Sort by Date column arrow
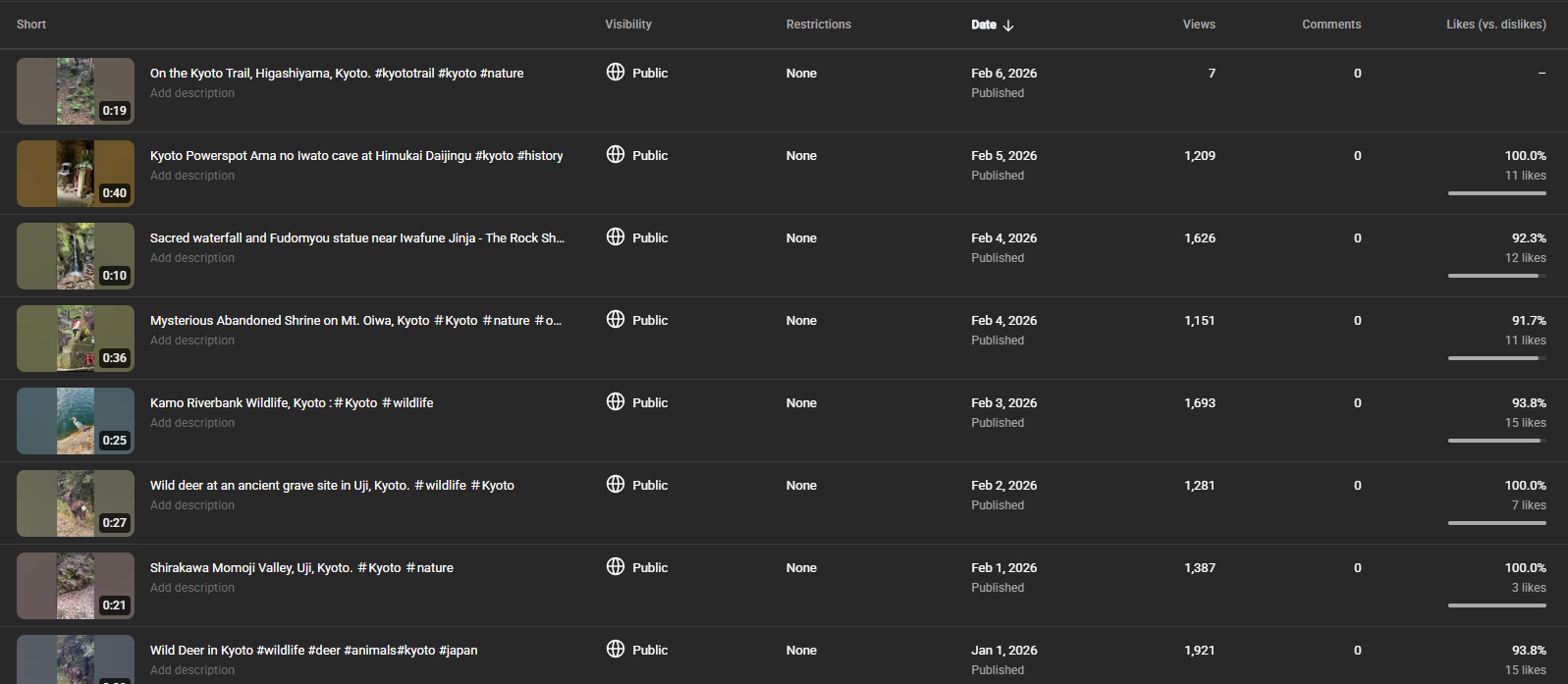The image size is (1568, 684). pyautogui.click(x=1008, y=25)
